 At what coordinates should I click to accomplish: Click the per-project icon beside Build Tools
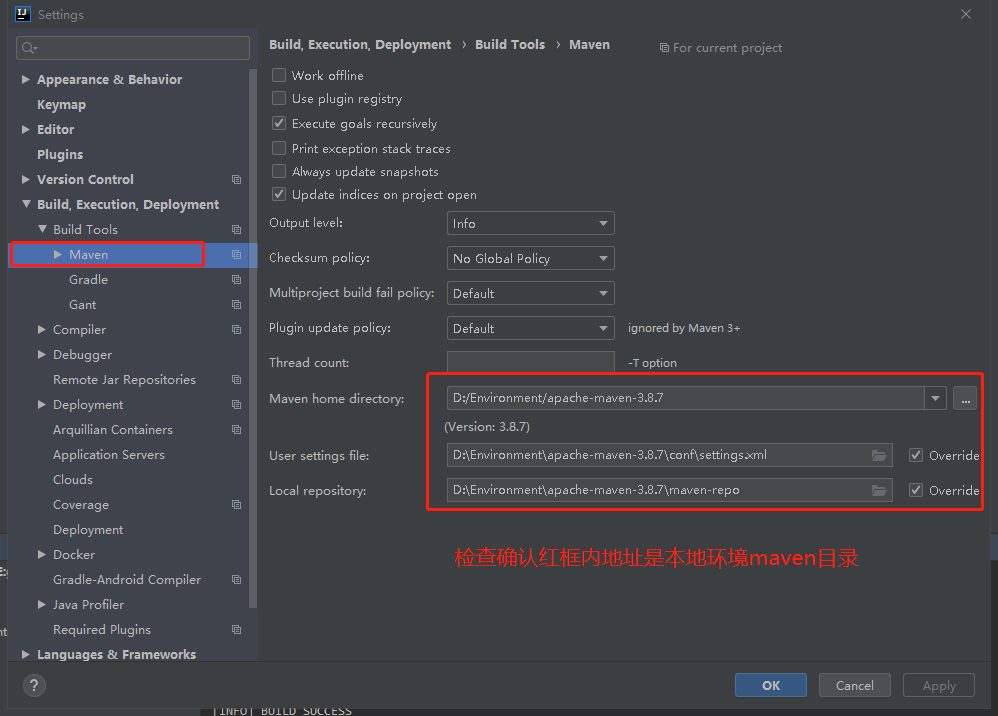click(236, 229)
